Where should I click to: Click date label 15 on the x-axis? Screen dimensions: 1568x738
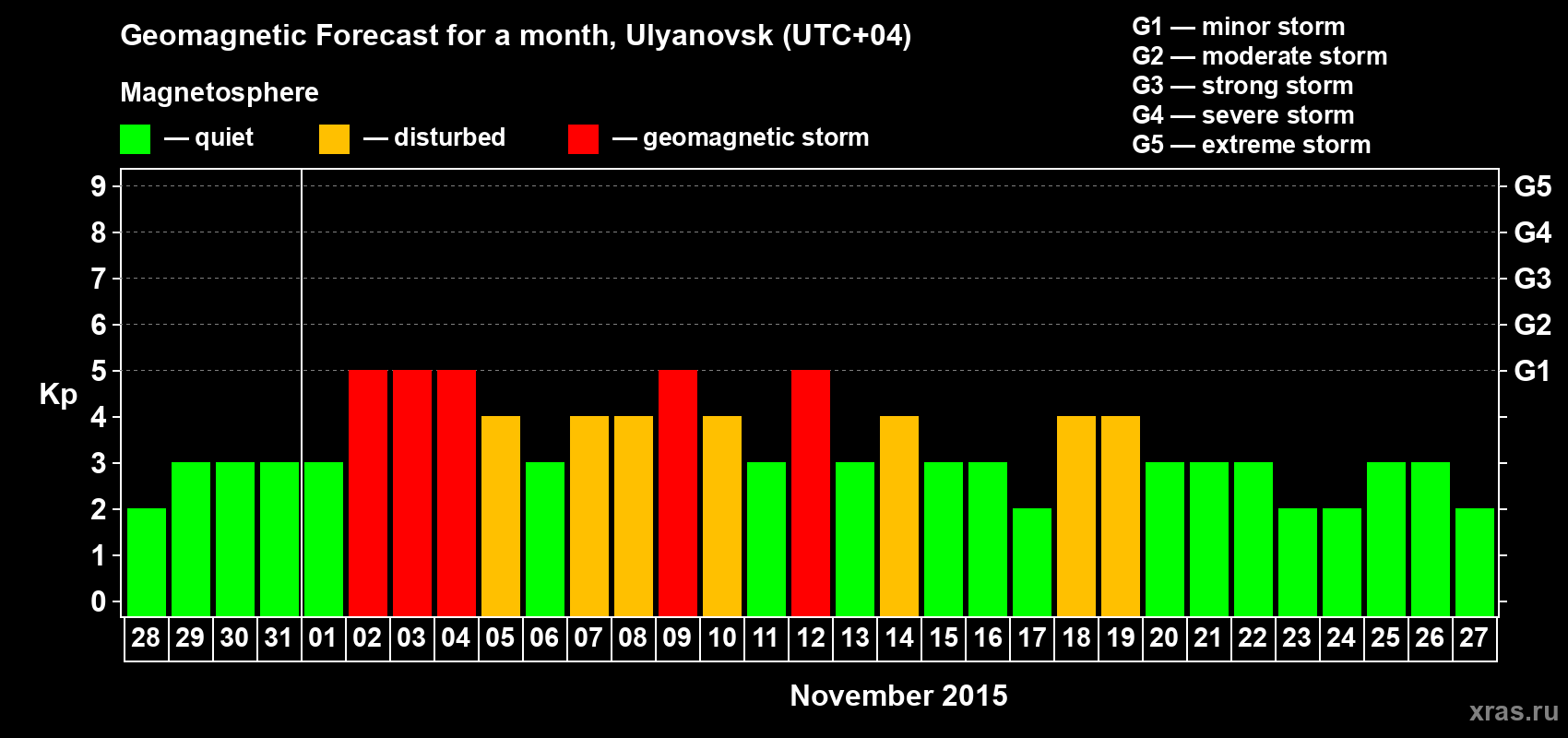point(943,637)
